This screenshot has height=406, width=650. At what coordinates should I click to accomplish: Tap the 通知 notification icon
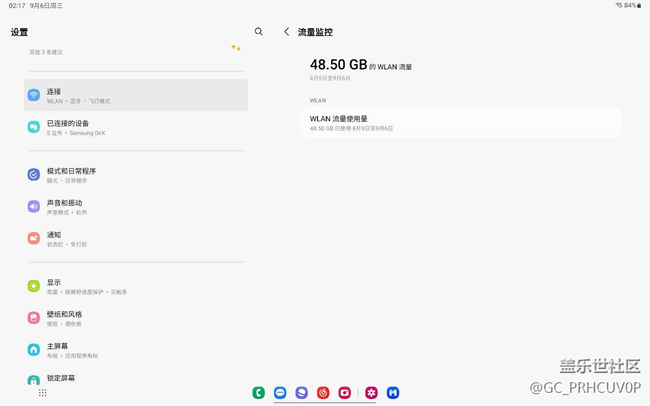pyautogui.click(x=34, y=238)
